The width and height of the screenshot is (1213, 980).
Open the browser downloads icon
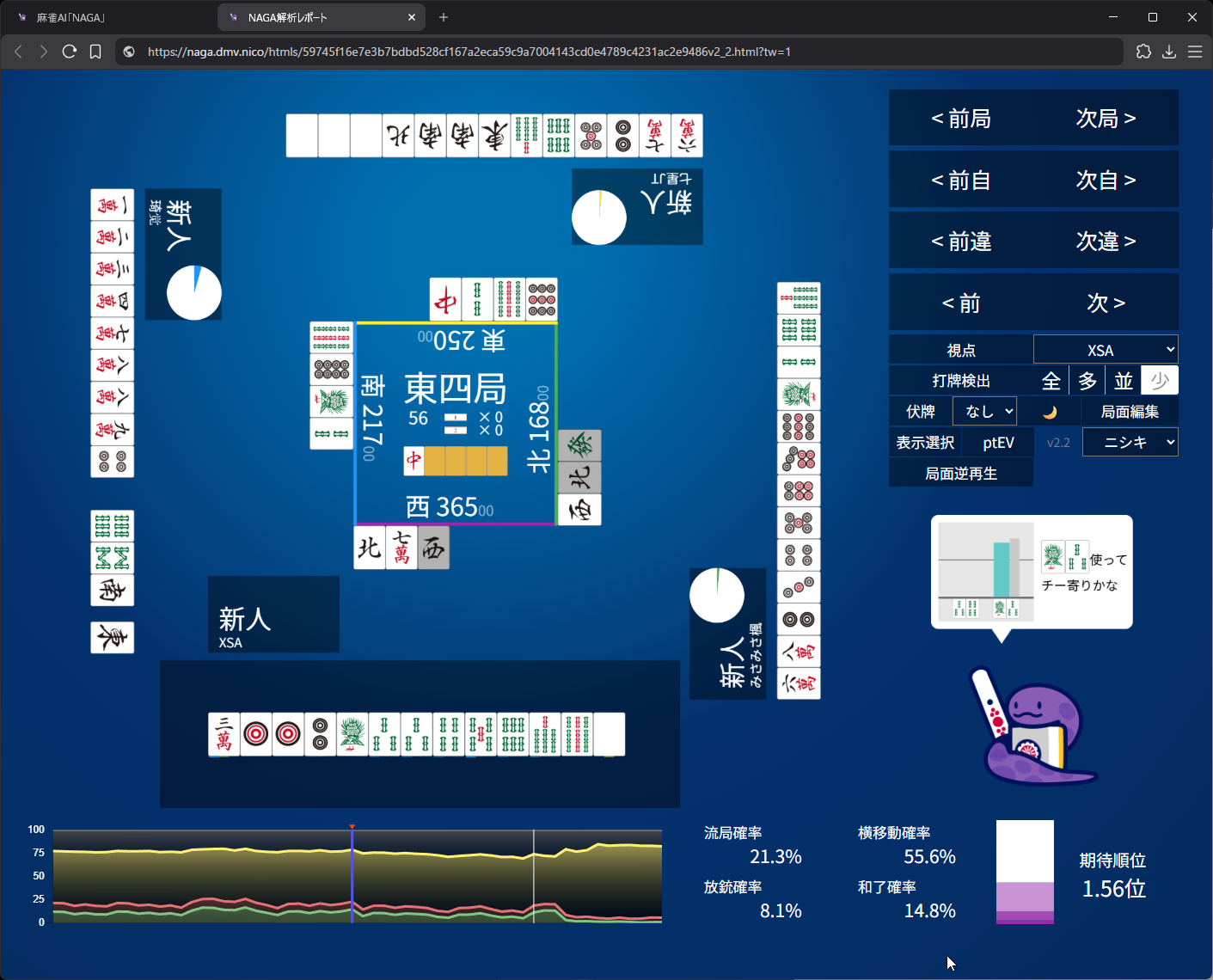[1169, 52]
